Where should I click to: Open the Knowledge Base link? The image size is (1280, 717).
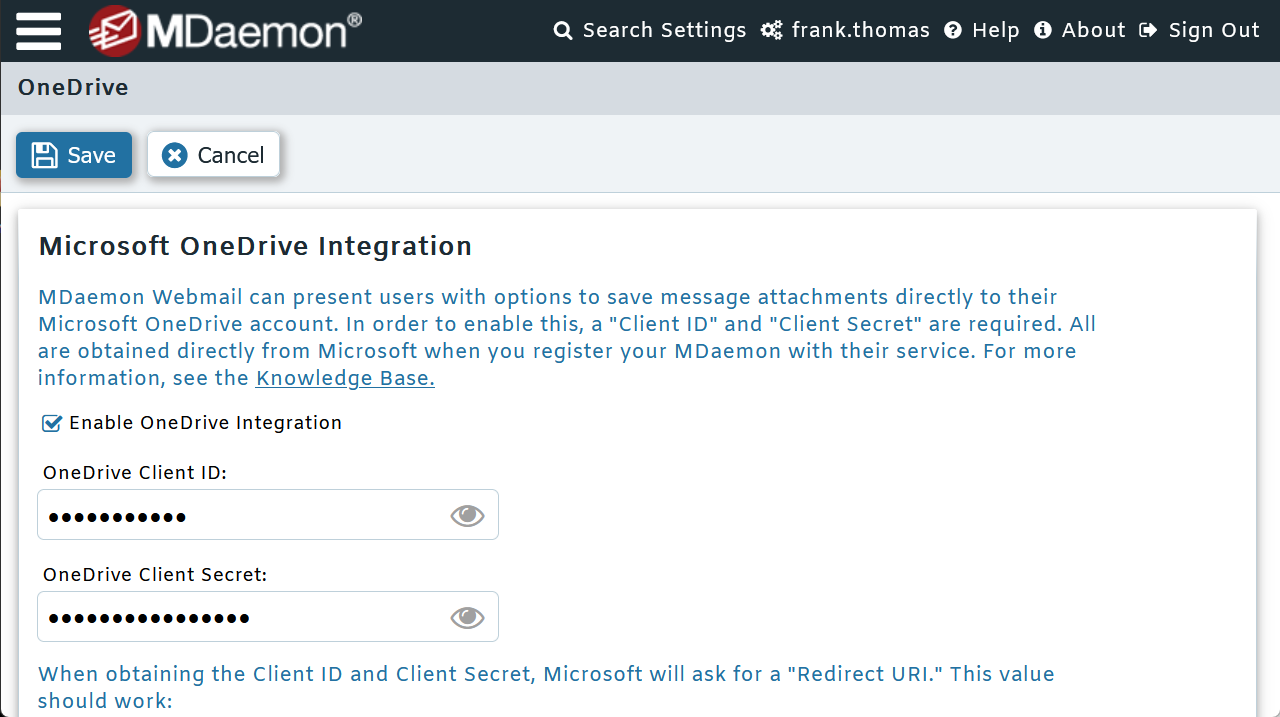tap(344, 378)
